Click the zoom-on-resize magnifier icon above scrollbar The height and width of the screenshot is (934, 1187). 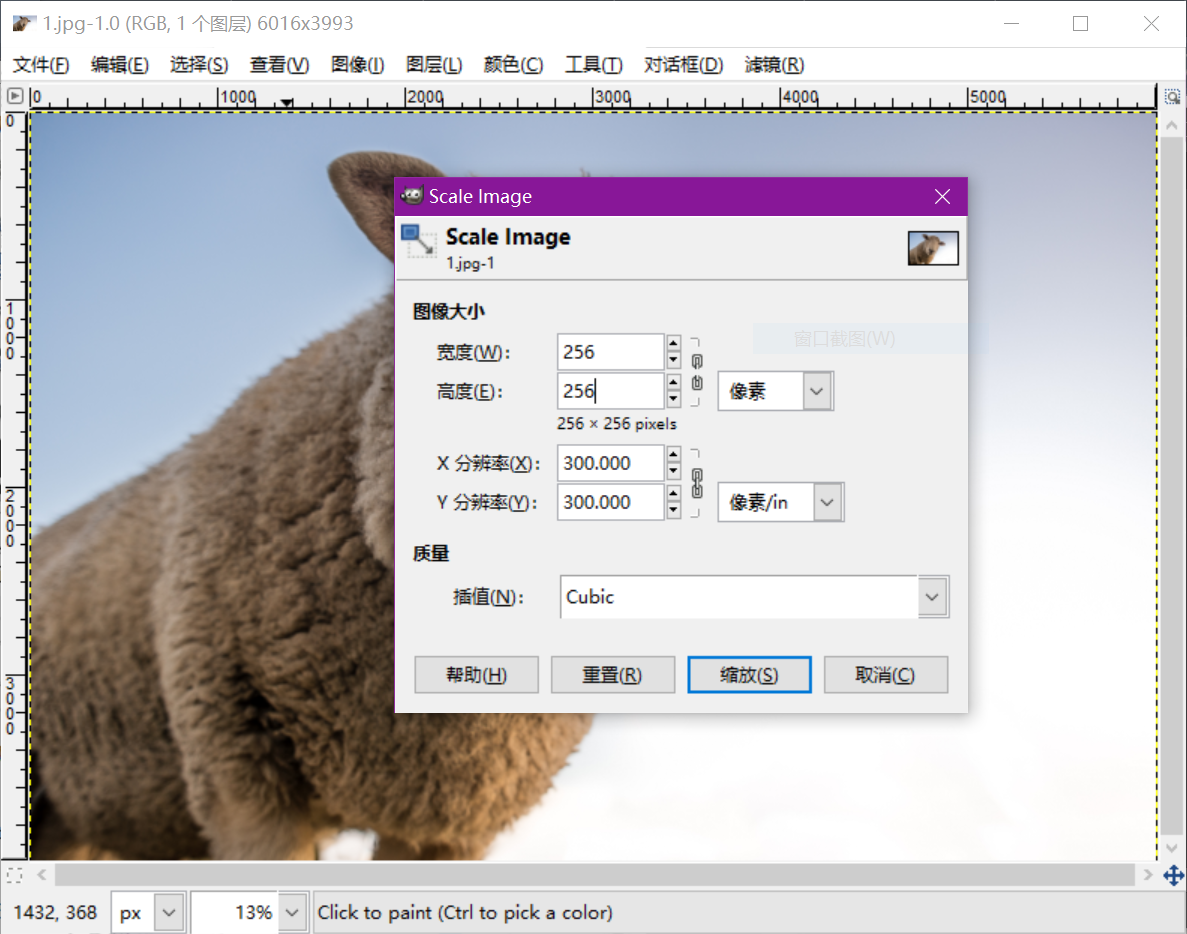1172,96
